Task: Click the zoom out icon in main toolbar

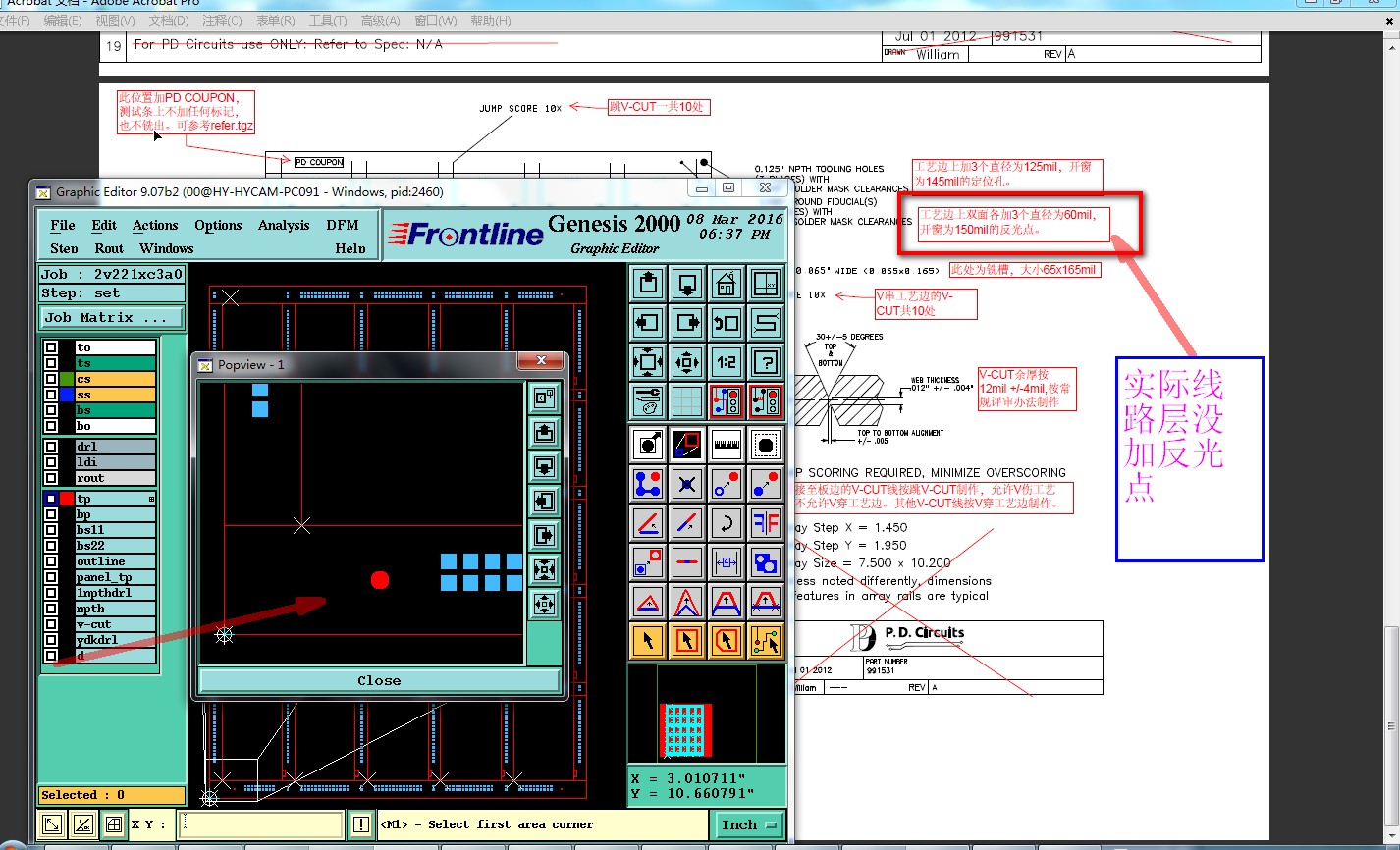Action: click(687, 362)
